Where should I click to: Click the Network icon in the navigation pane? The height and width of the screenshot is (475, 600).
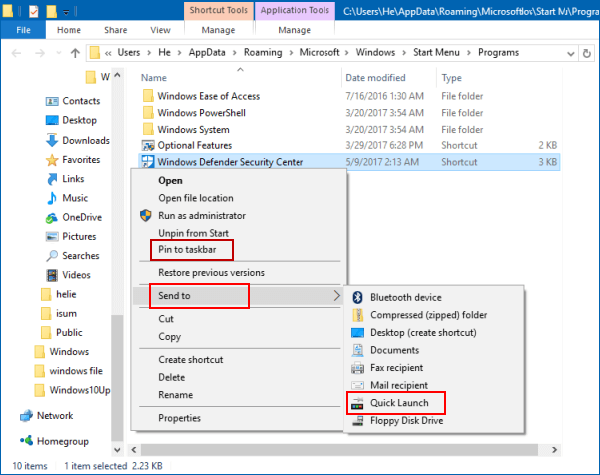pos(26,416)
